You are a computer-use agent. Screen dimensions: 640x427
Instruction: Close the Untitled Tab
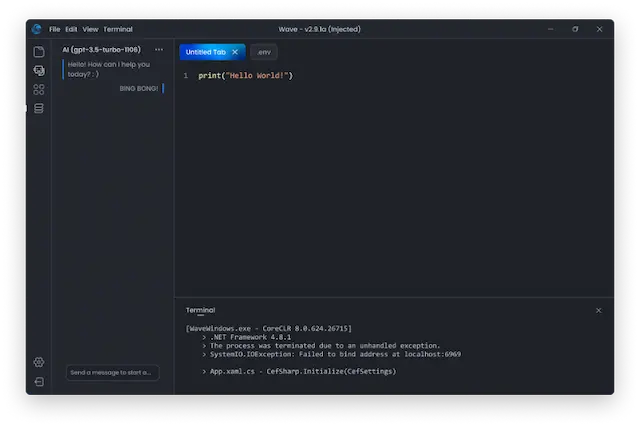tap(235, 52)
